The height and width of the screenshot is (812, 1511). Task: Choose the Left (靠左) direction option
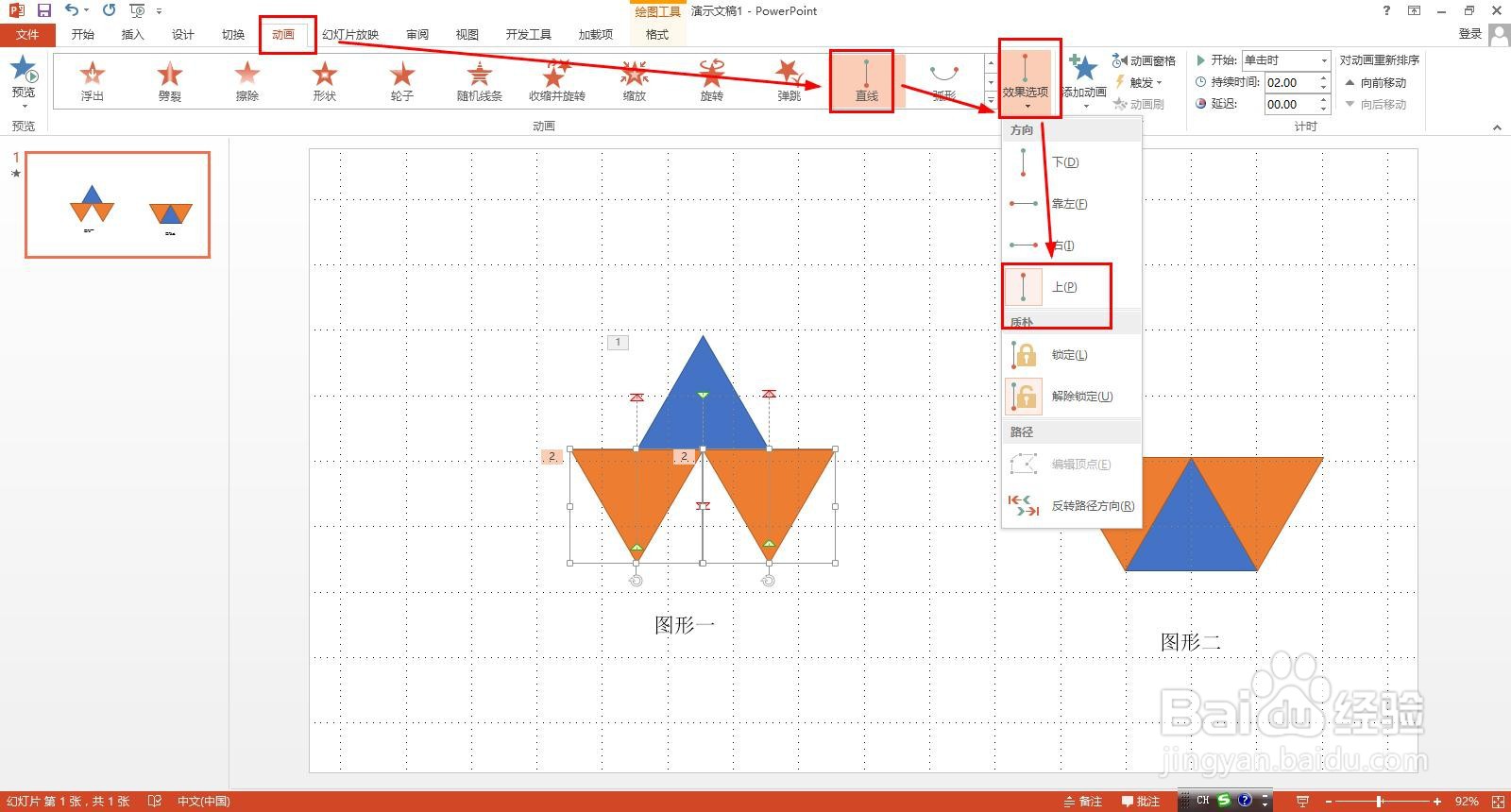point(1072,204)
